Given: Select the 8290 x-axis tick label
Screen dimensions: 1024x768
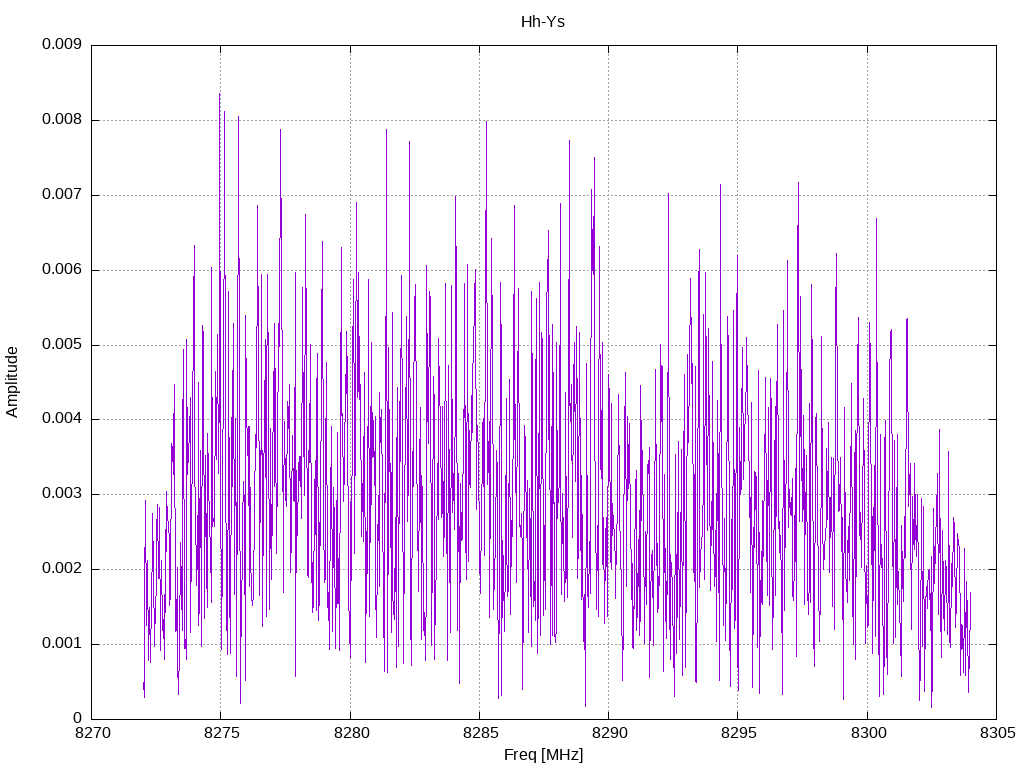Looking at the screenshot, I should (x=610, y=733).
